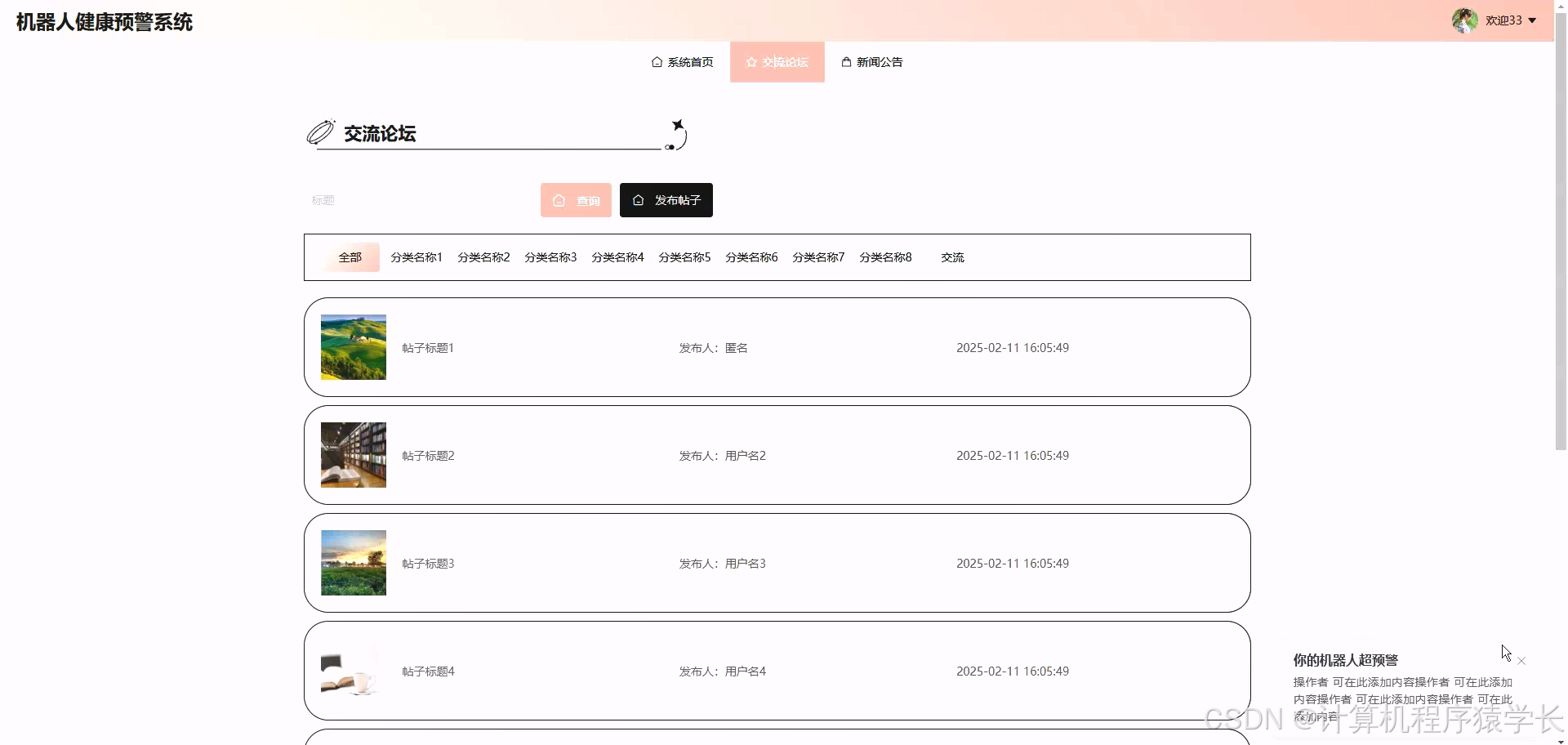Click the home icon inside the 查询 button

[x=559, y=200]
